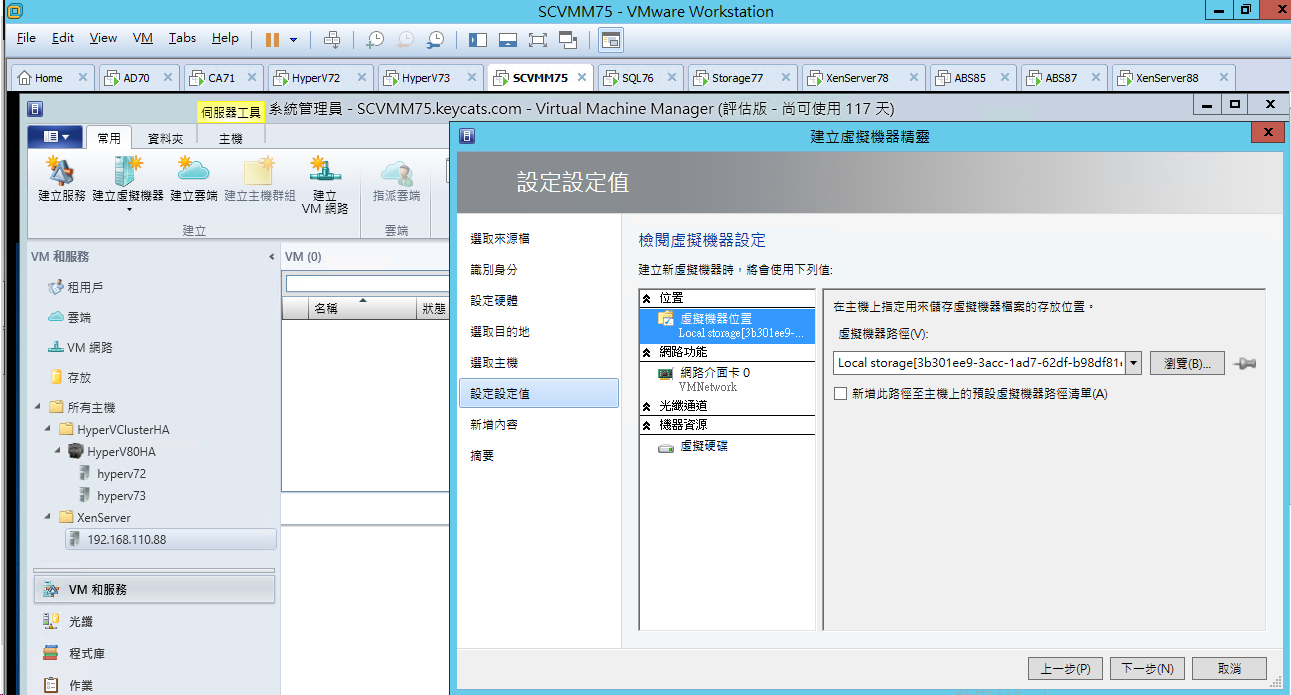Collapse the 機器資源 settings section

click(x=646, y=425)
